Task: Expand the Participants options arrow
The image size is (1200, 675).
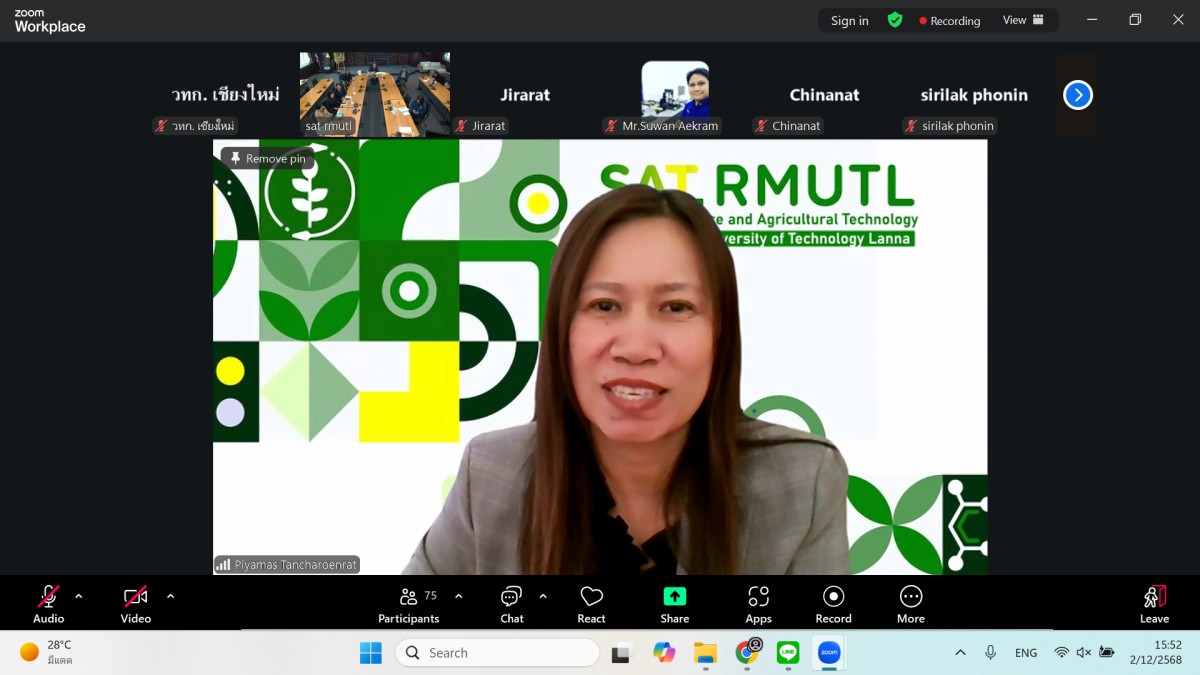Action: click(459, 596)
